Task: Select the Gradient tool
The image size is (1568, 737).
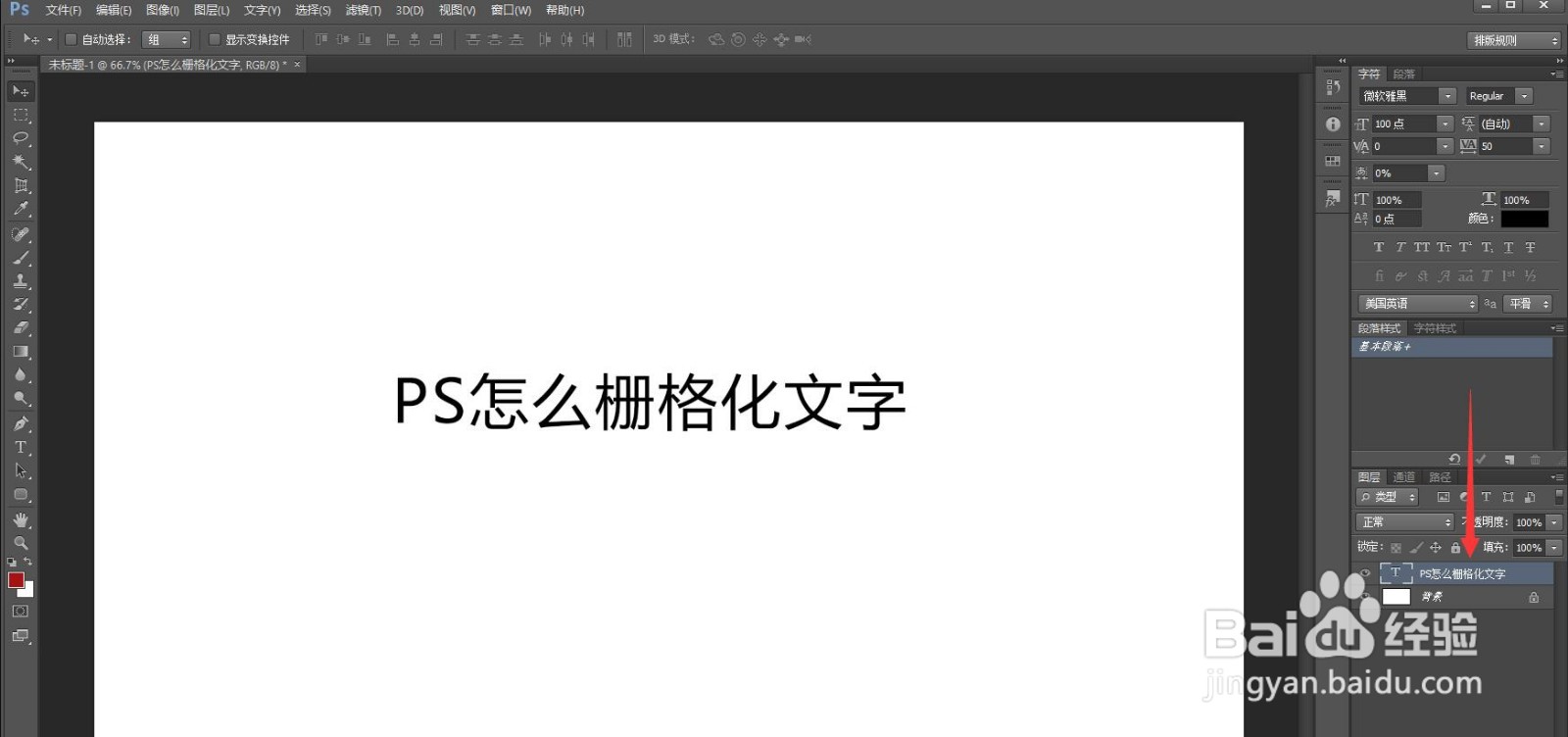Action: (x=21, y=352)
